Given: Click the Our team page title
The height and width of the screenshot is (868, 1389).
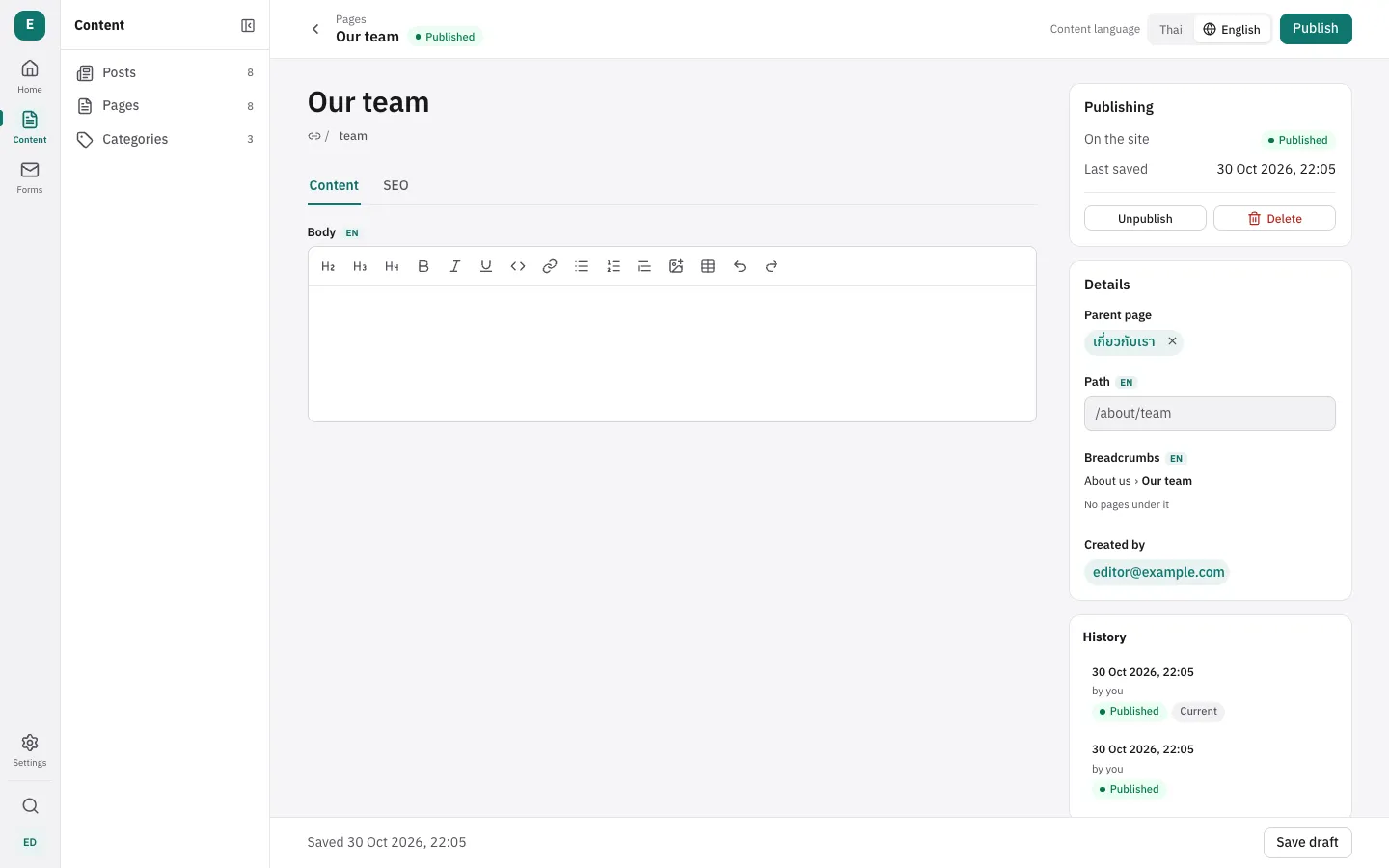Looking at the screenshot, I should click(368, 102).
